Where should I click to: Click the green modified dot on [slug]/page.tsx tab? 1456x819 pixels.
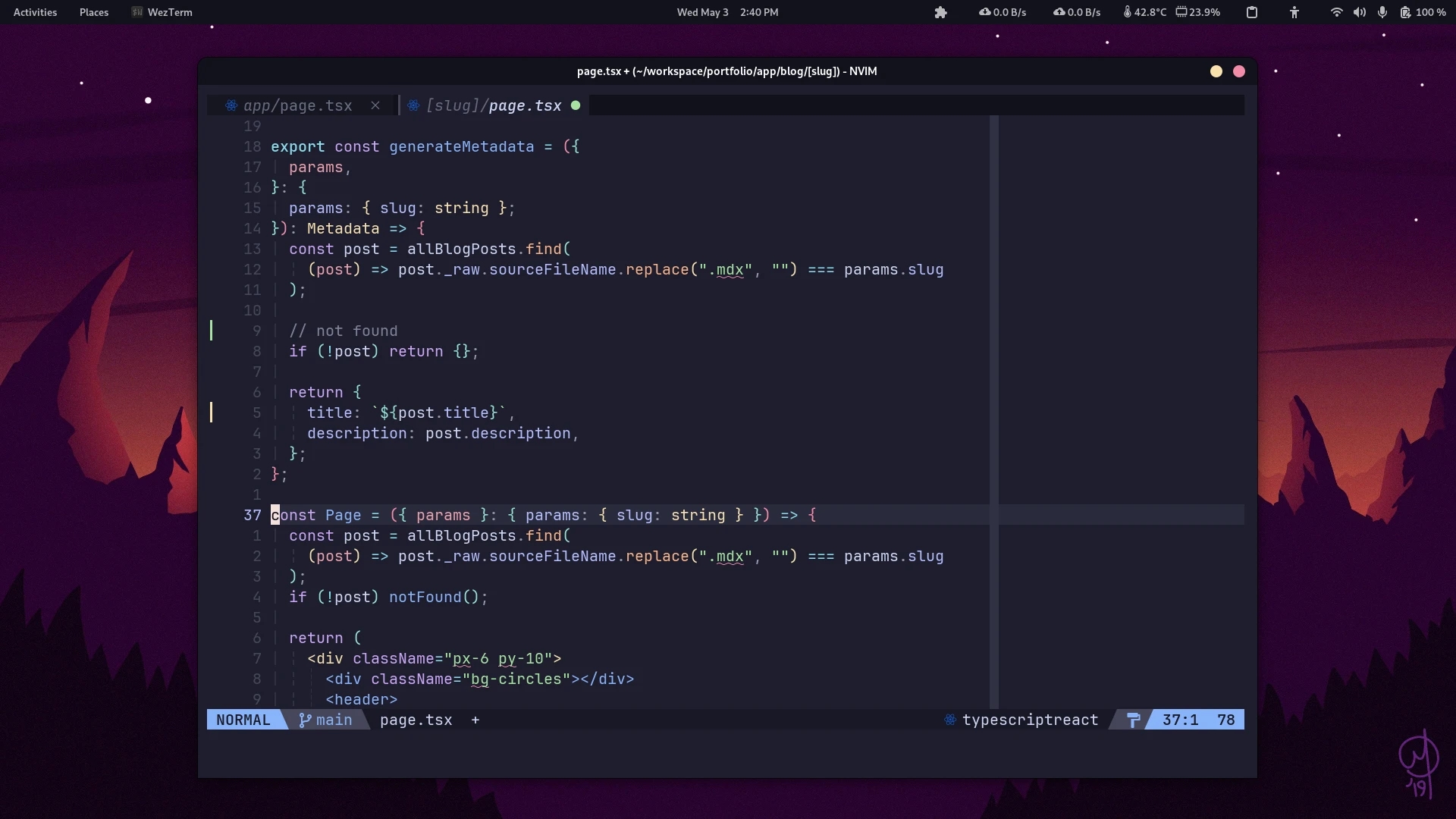576,105
